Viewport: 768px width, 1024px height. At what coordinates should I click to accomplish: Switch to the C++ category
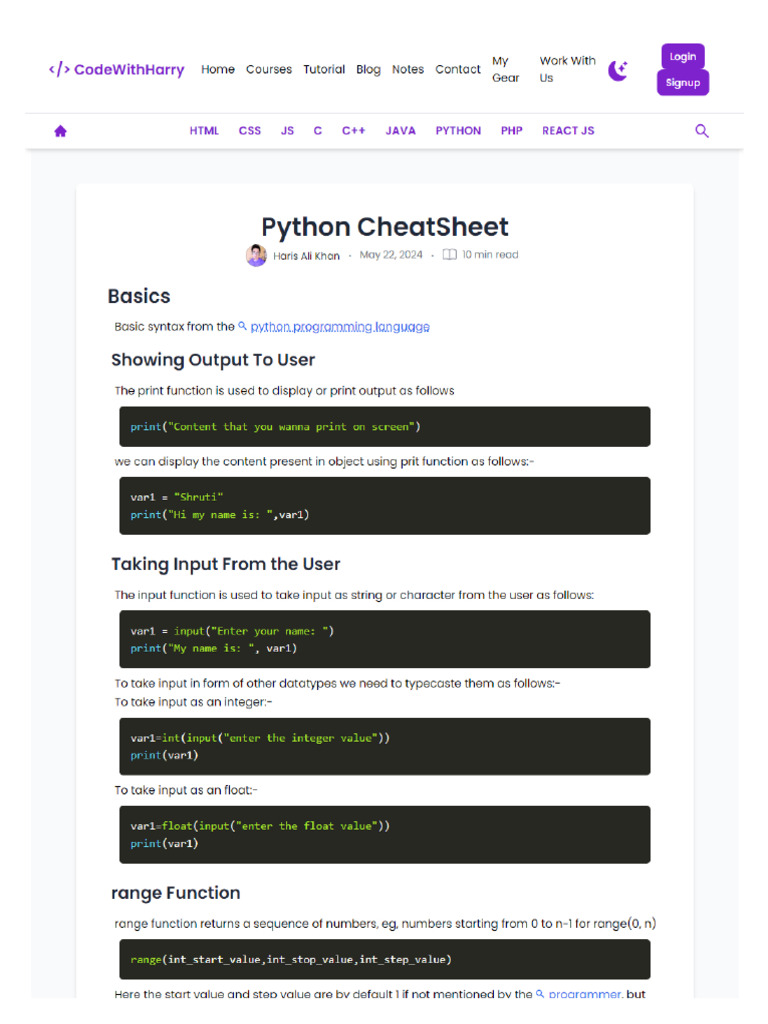(x=353, y=131)
